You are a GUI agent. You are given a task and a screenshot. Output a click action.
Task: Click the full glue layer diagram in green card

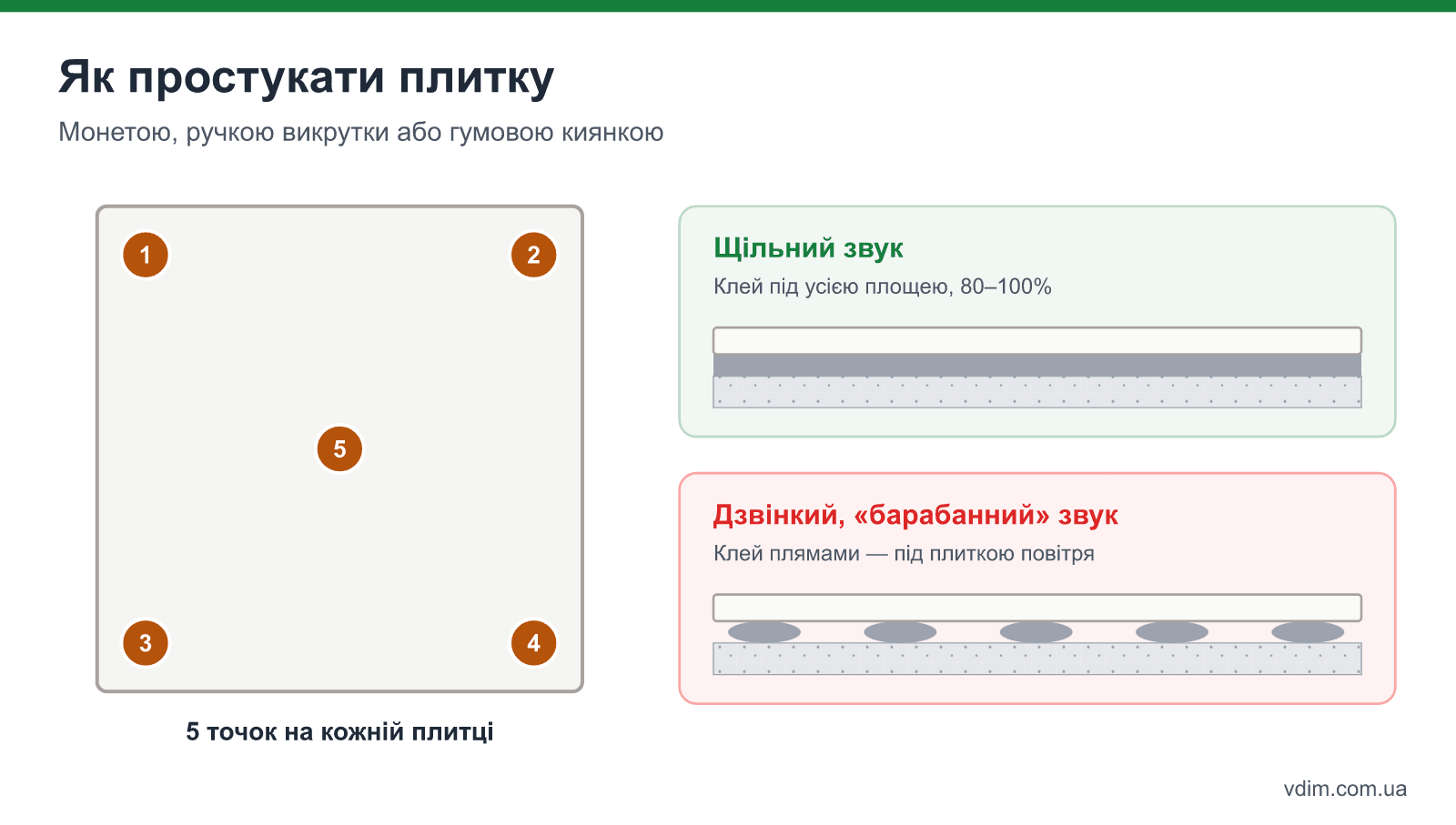click(x=1037, y=367)
